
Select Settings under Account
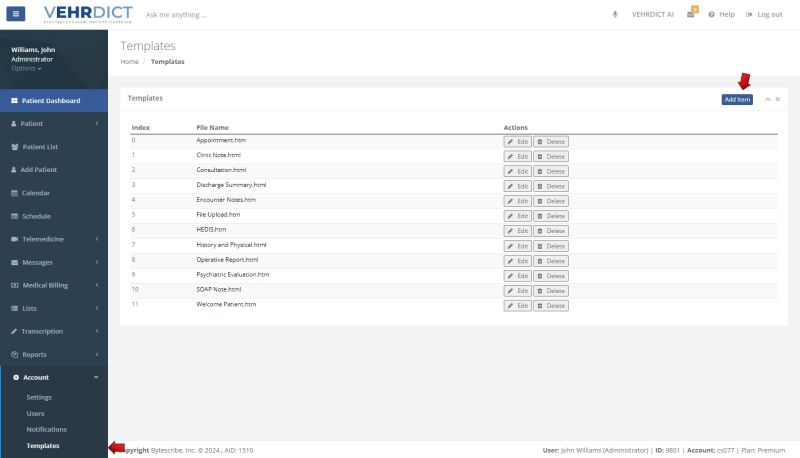coord(39,397)
